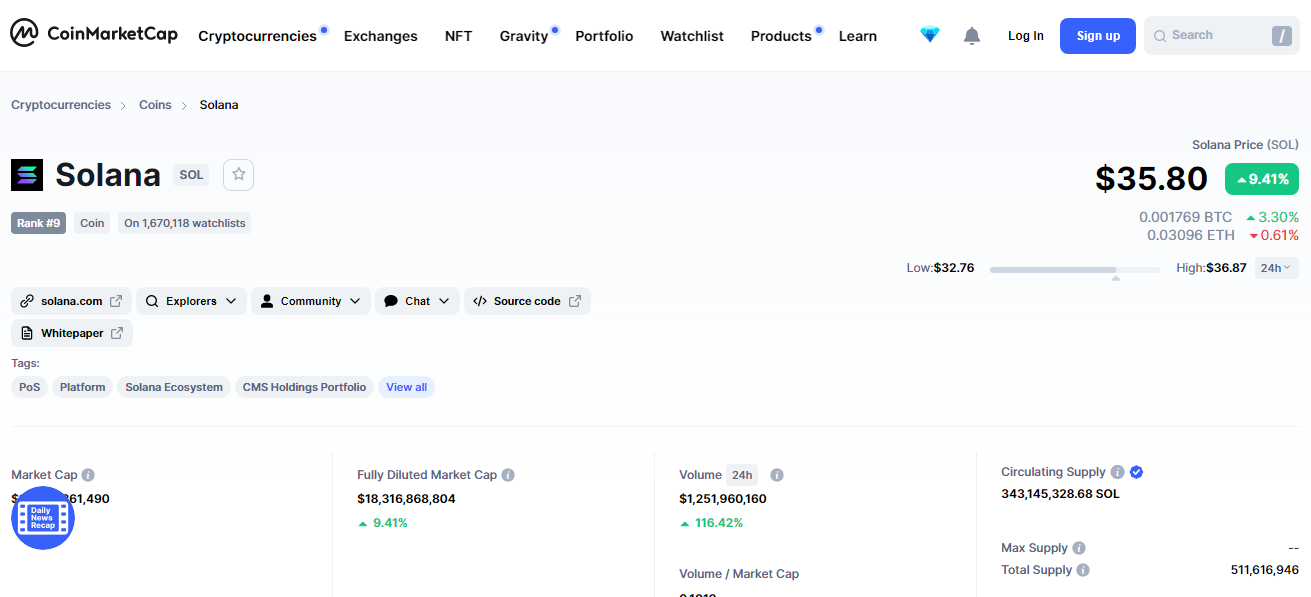The height and width of the screenshot is (597, 1311).
Task: Open the NFT menu
Action: point(459,36)
